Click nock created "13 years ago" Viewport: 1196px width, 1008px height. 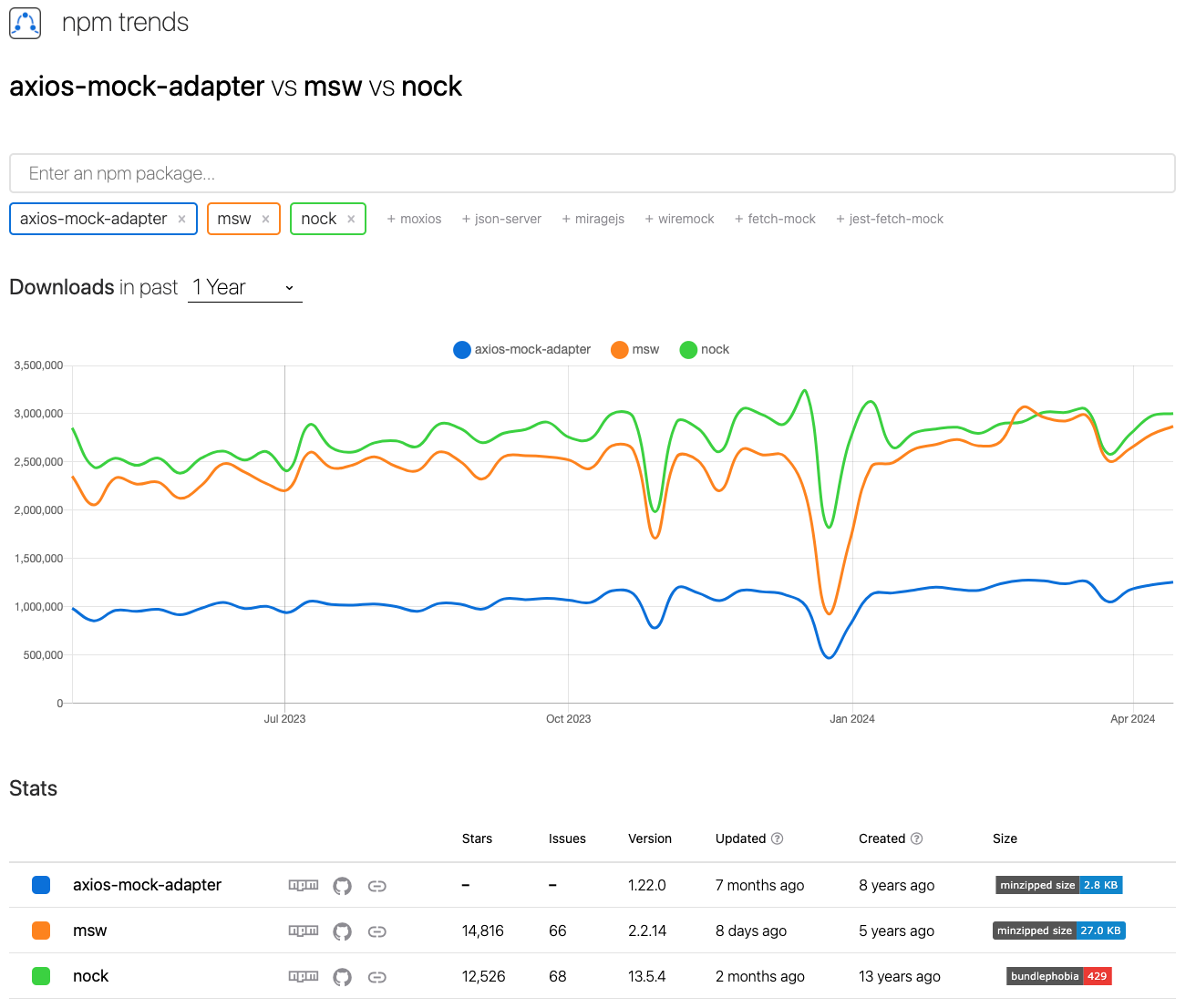coord(900,976)
